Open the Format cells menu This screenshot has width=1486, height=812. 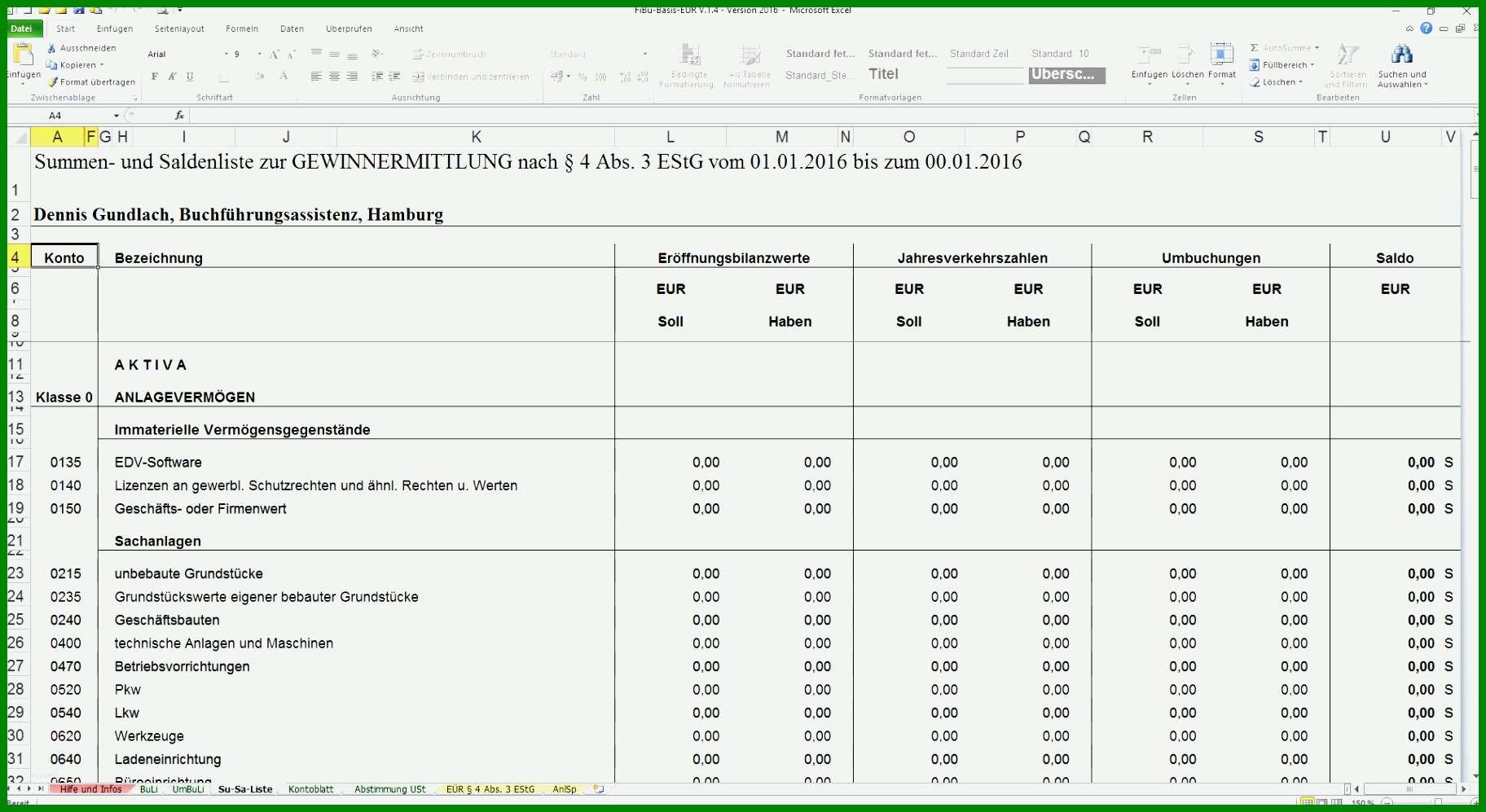click(x=1221, y=64)
